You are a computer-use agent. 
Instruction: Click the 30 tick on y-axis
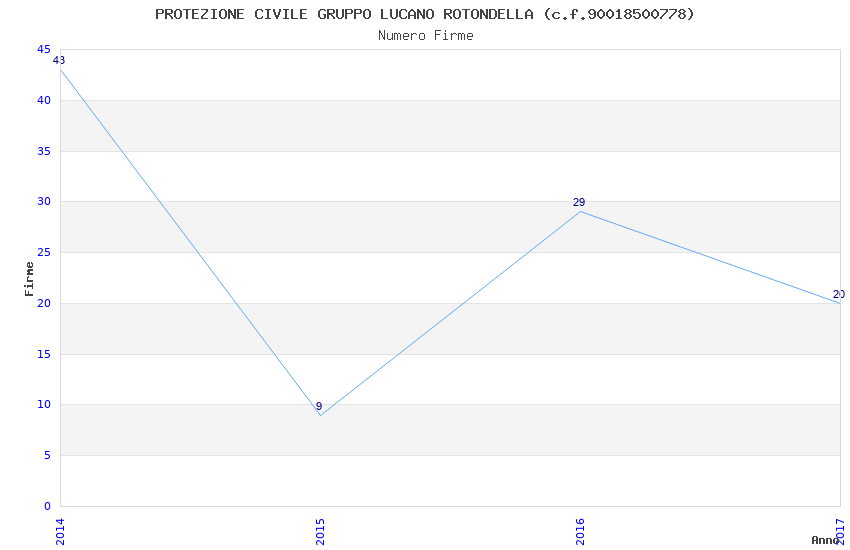(44, 202)
